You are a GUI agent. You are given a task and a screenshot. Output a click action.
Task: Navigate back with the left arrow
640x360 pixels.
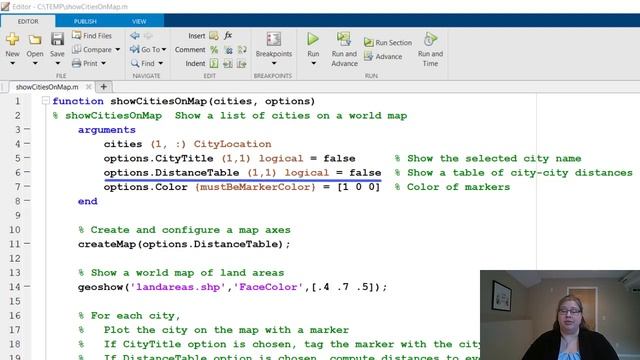(135, 36)
